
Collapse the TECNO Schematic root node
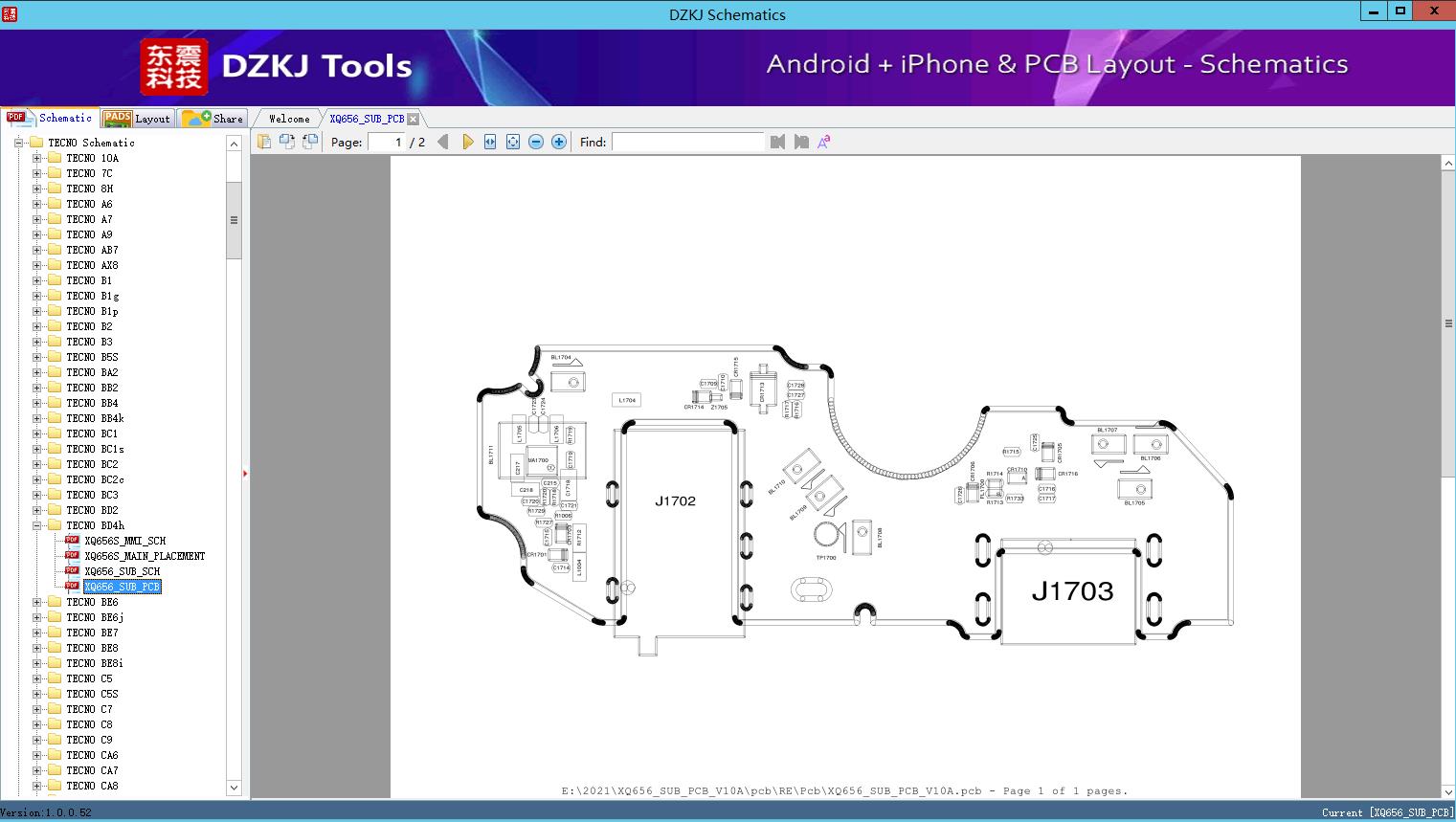[18, 143]
